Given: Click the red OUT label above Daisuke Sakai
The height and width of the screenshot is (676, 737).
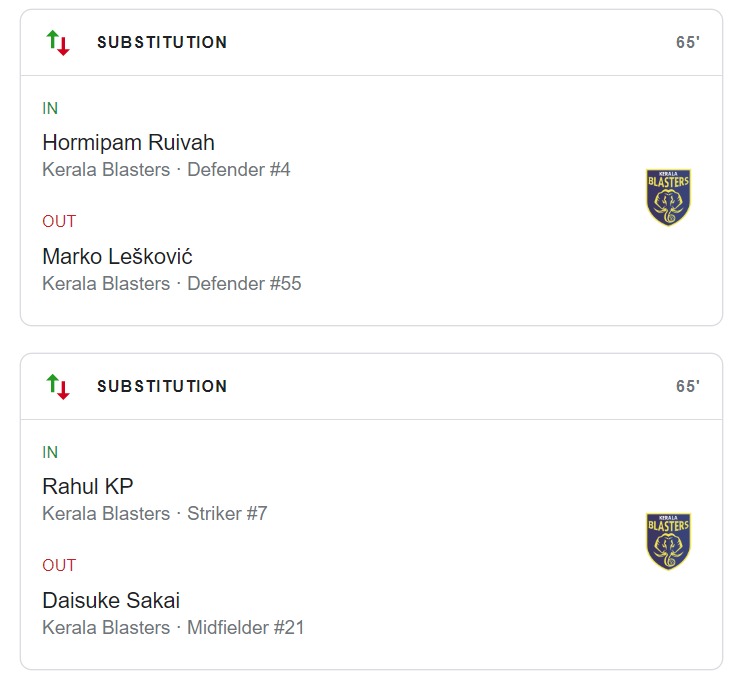Looking at the screenshot, I should click(x=59, y=565).
